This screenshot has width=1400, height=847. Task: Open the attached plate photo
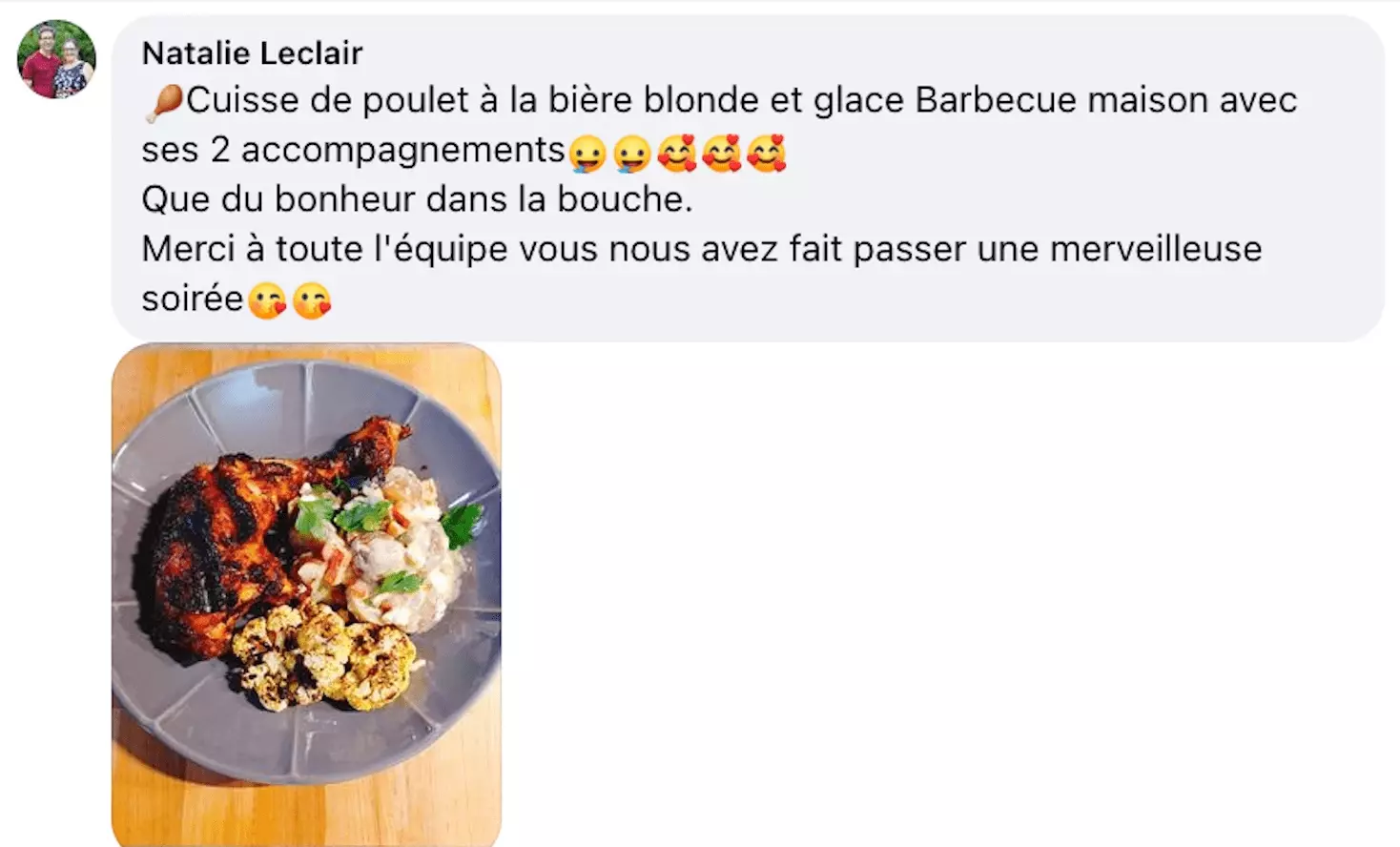[x=306, y=595]
